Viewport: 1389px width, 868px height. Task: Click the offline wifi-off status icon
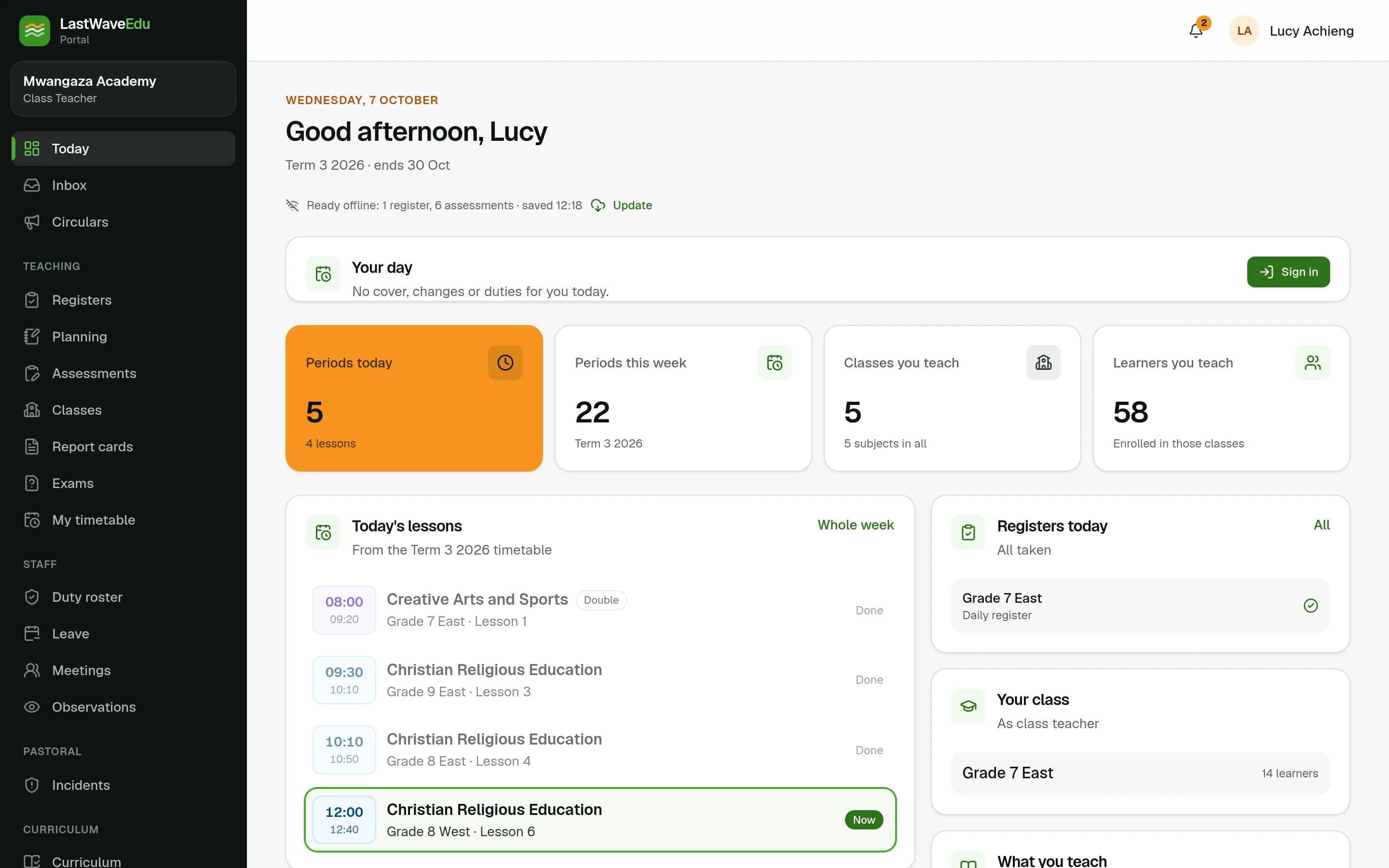[293, 205]
